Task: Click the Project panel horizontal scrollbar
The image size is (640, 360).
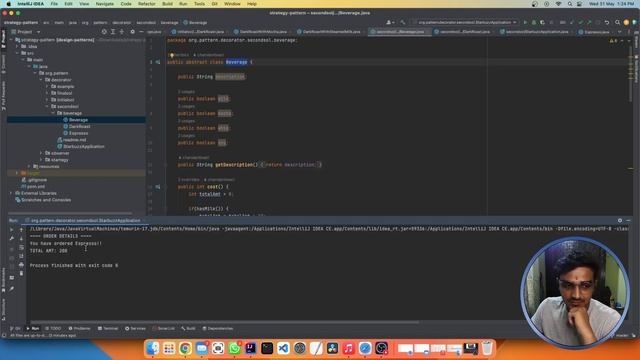Action: point(70,213)
